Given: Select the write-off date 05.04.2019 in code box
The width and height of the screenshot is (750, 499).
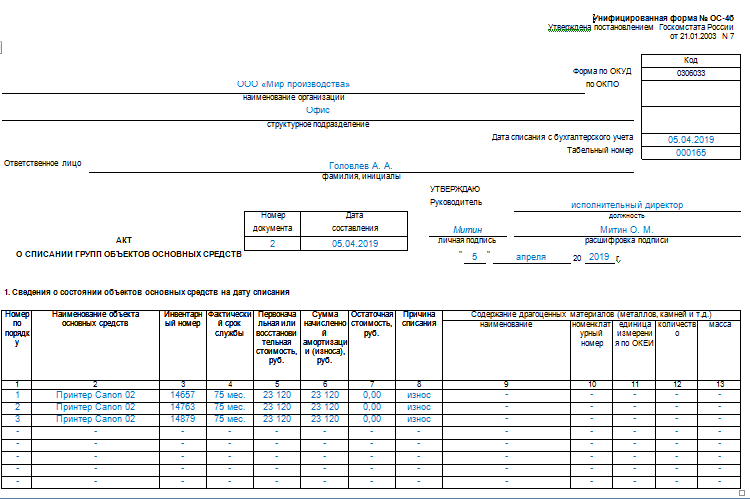Looking at the screenshot, I should pyautogui.click(x=691, y=140).
